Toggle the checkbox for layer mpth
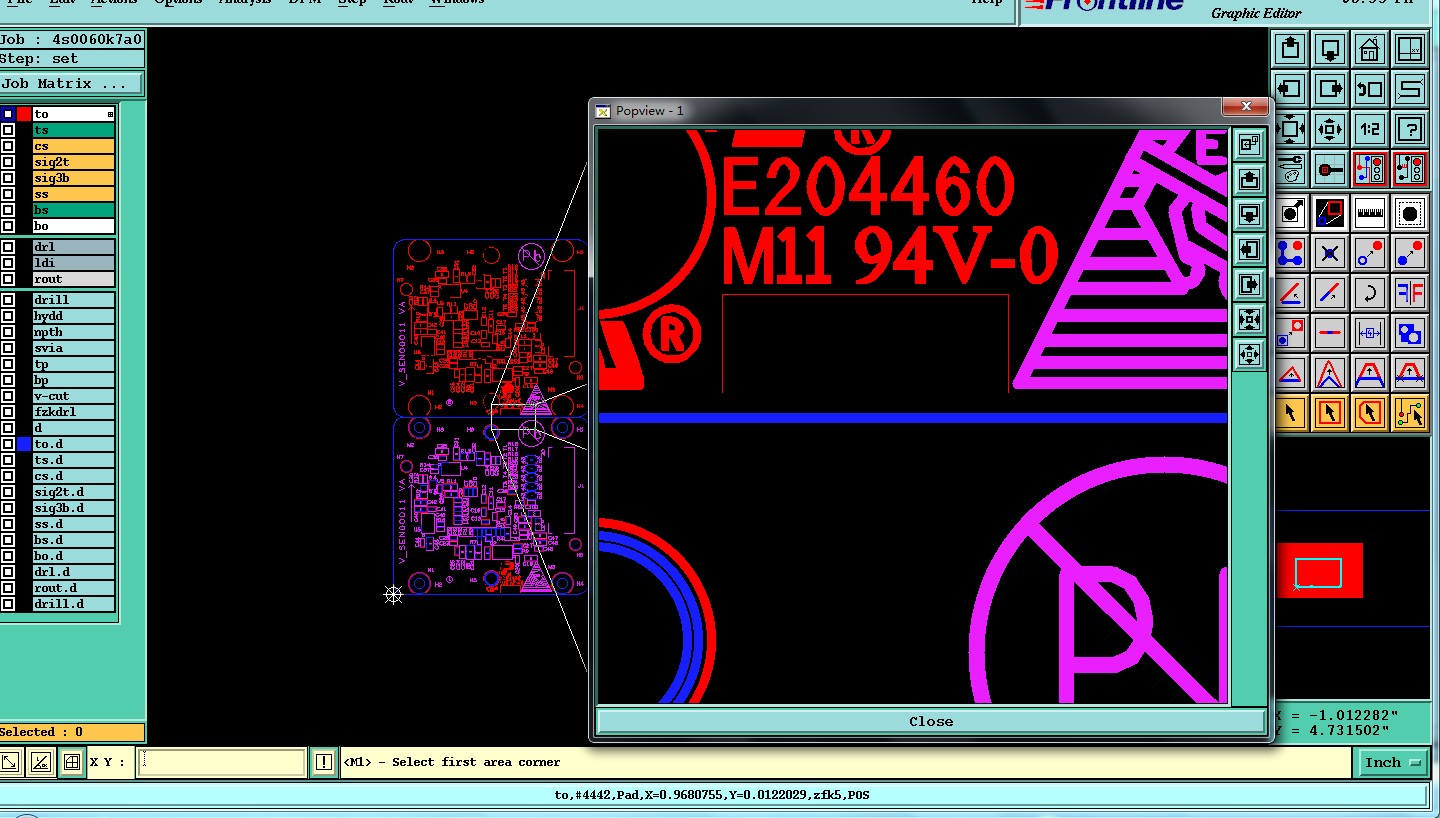The image size is (1440, 818). click(x=8, y=332)
